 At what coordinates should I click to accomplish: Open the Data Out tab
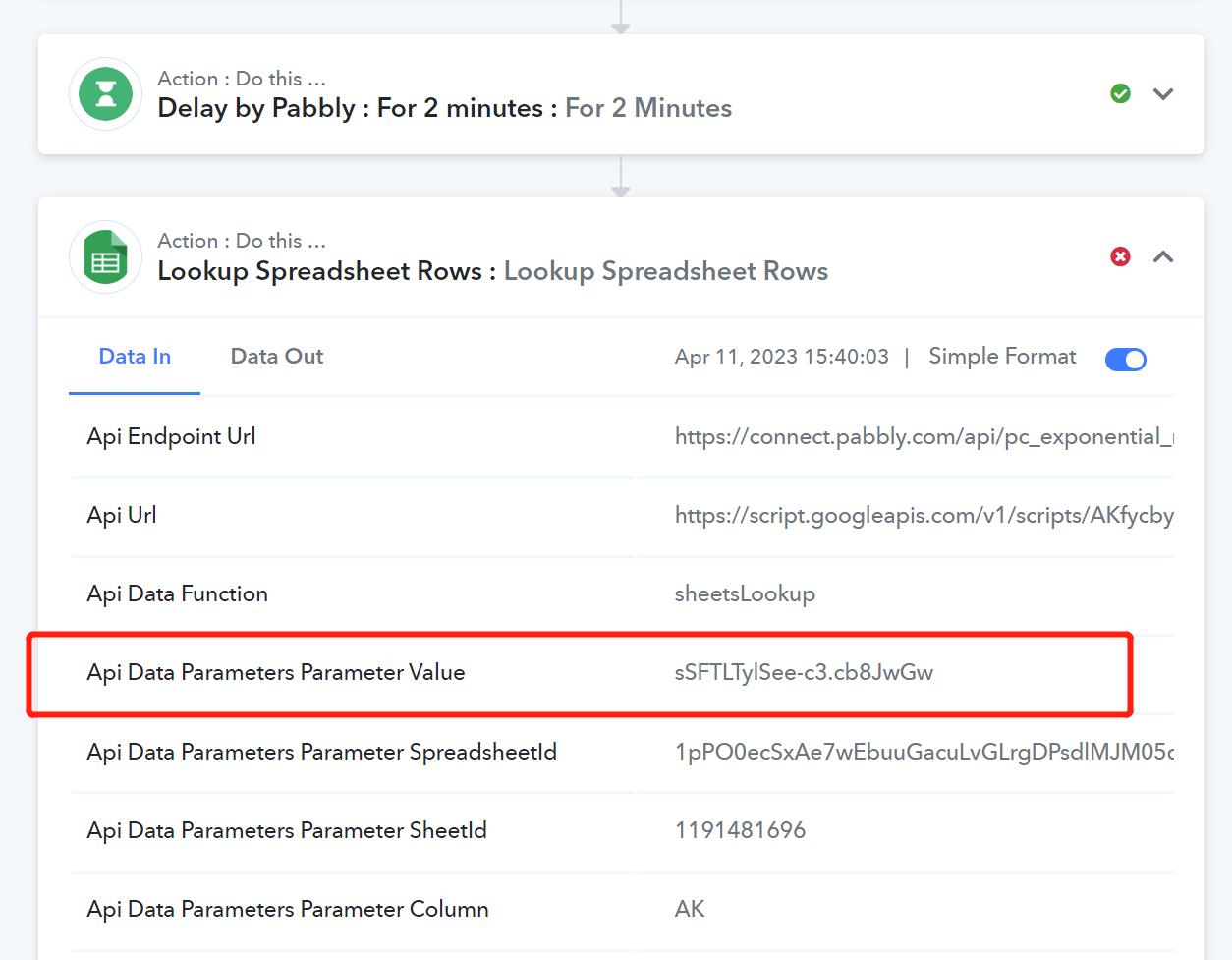point(277,357)
